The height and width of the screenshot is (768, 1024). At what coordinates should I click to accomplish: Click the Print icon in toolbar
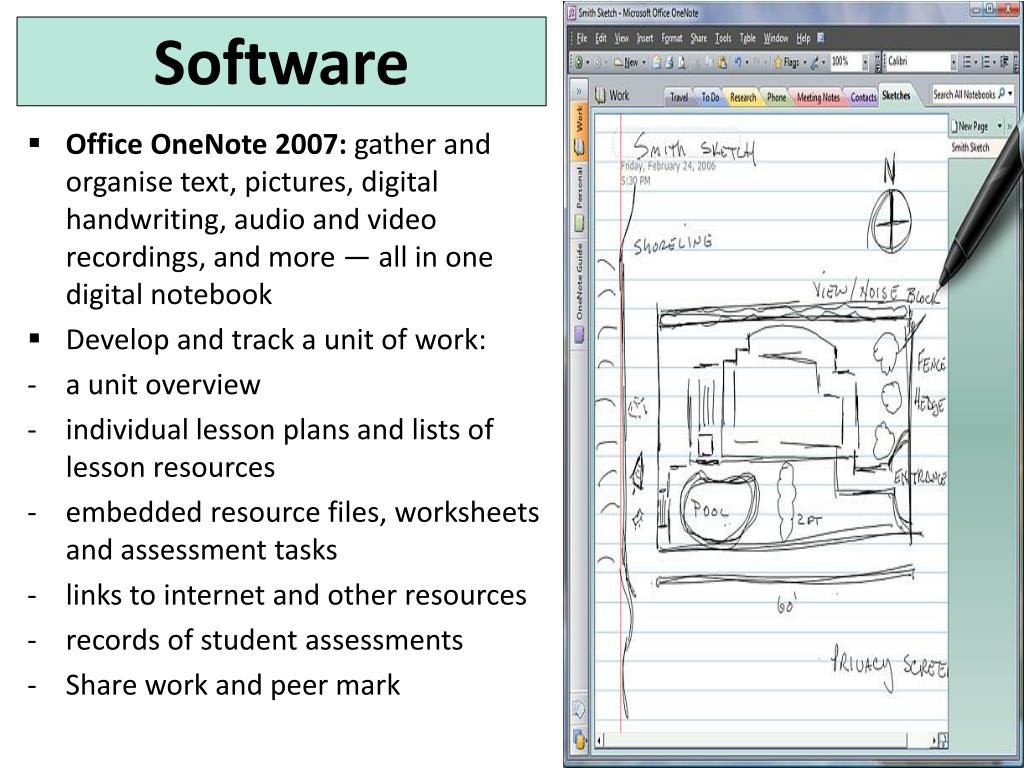point(669,63)
